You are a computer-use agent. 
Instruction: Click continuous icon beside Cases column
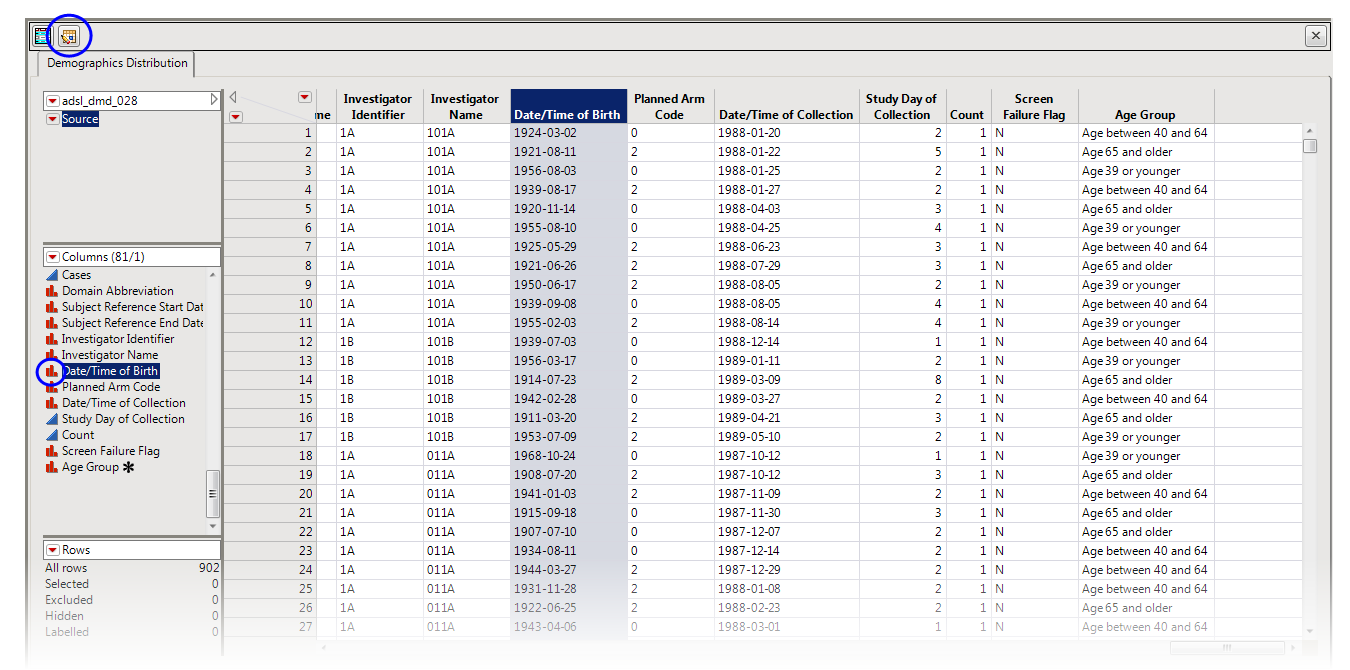(x=52, y=275)
